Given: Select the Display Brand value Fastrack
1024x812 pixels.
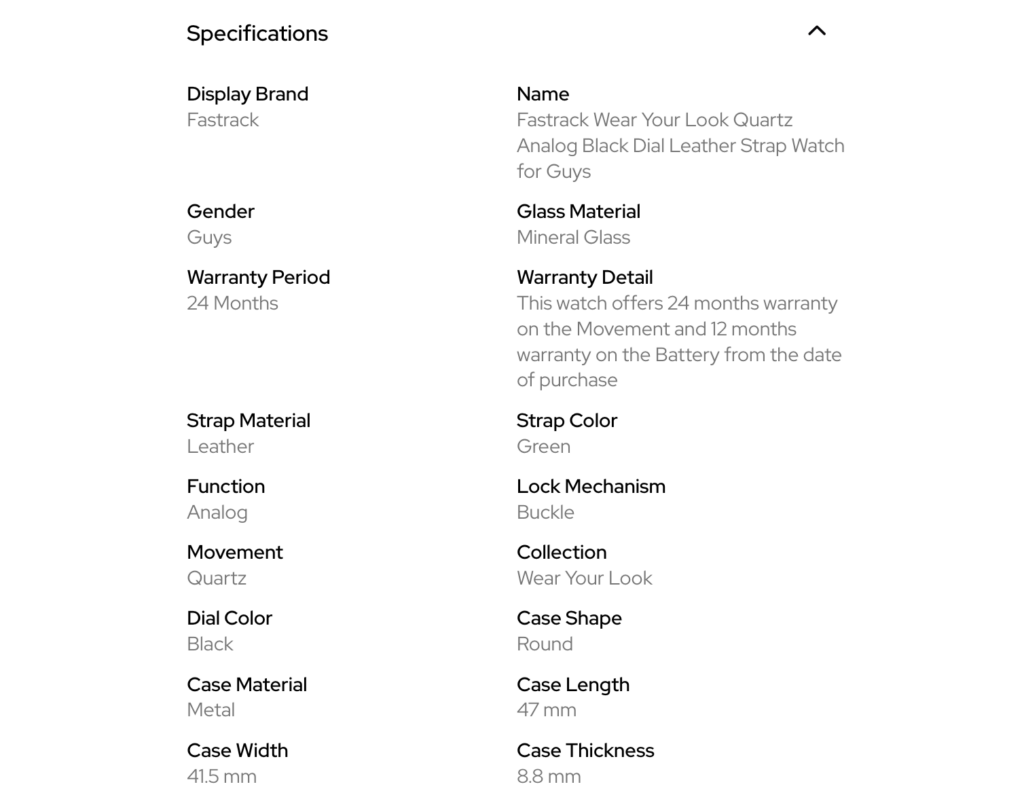Looking at the screenshot, I should pos(223,120).
